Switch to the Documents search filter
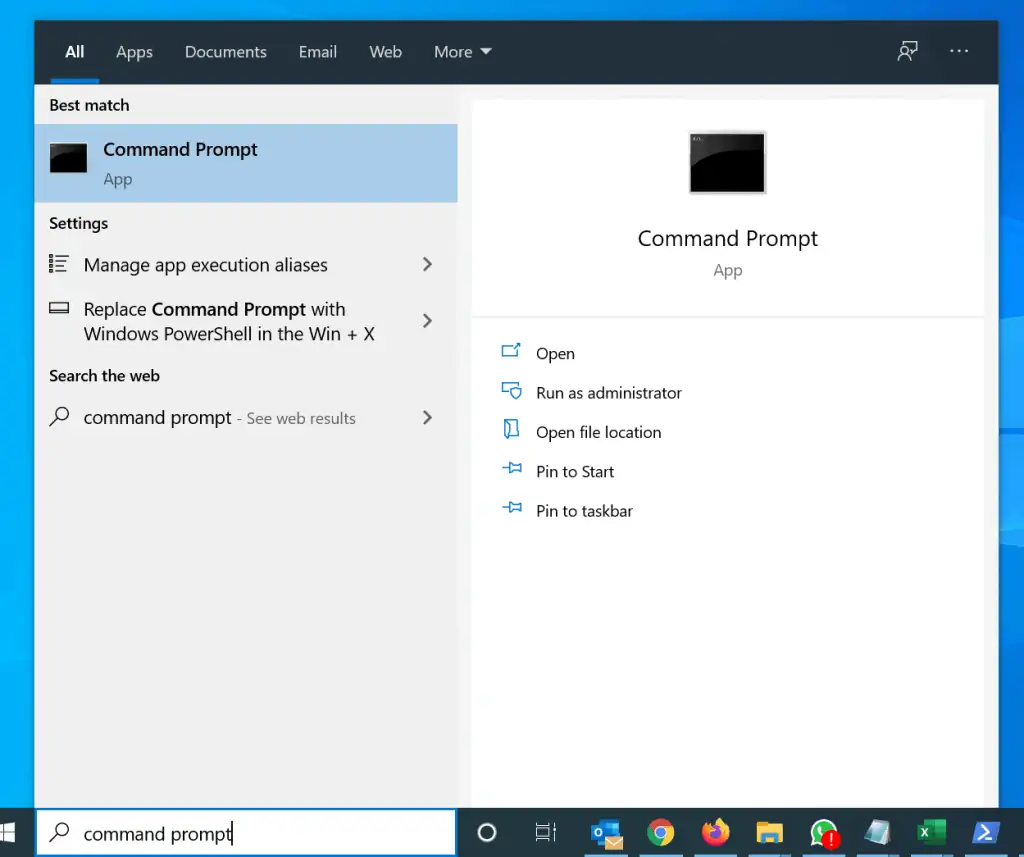1024x857 pixels. point(225,51)
